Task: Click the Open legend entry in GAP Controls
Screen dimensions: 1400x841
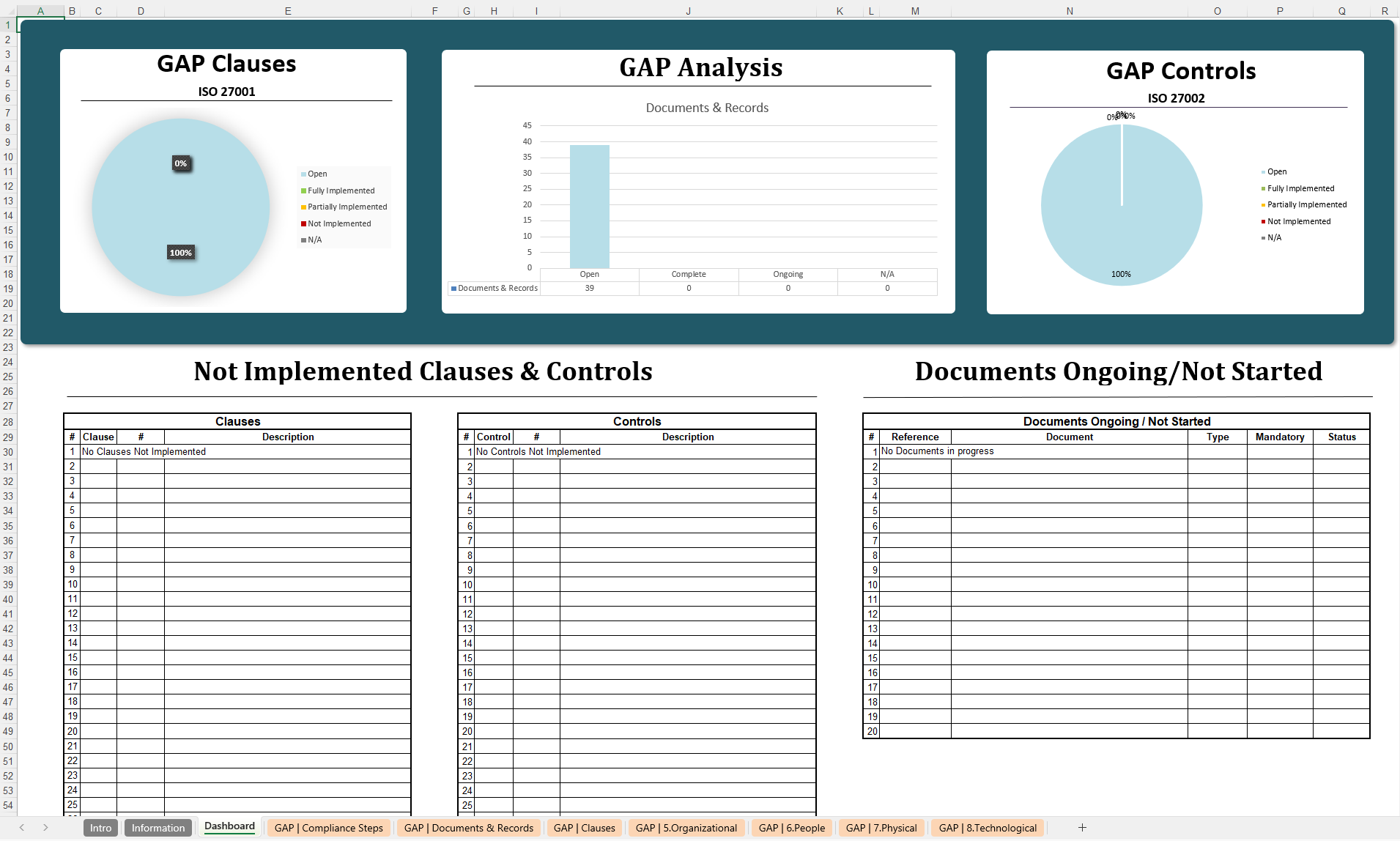Action: 1276,171
